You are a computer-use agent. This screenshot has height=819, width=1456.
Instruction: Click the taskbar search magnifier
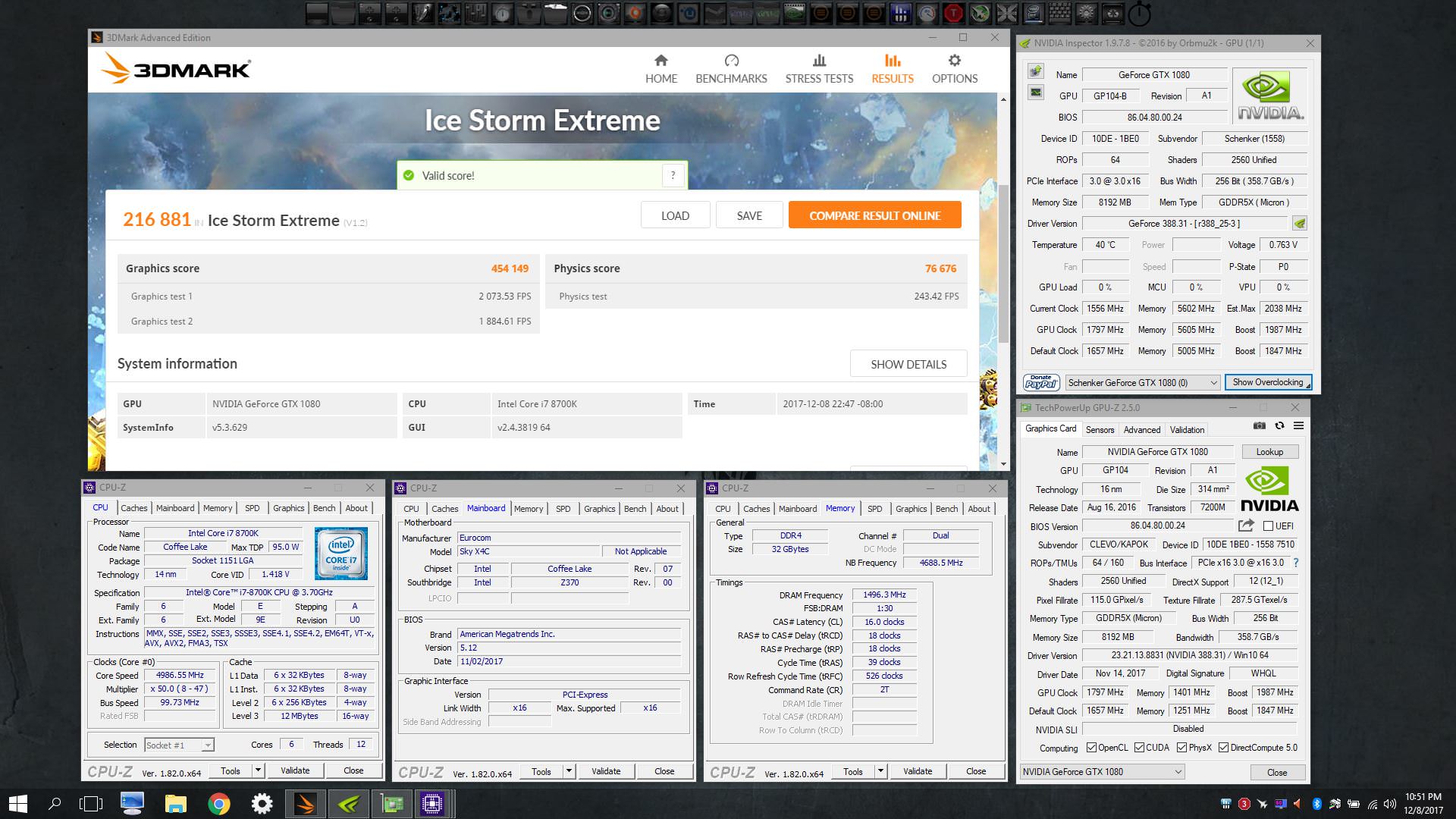55,803
